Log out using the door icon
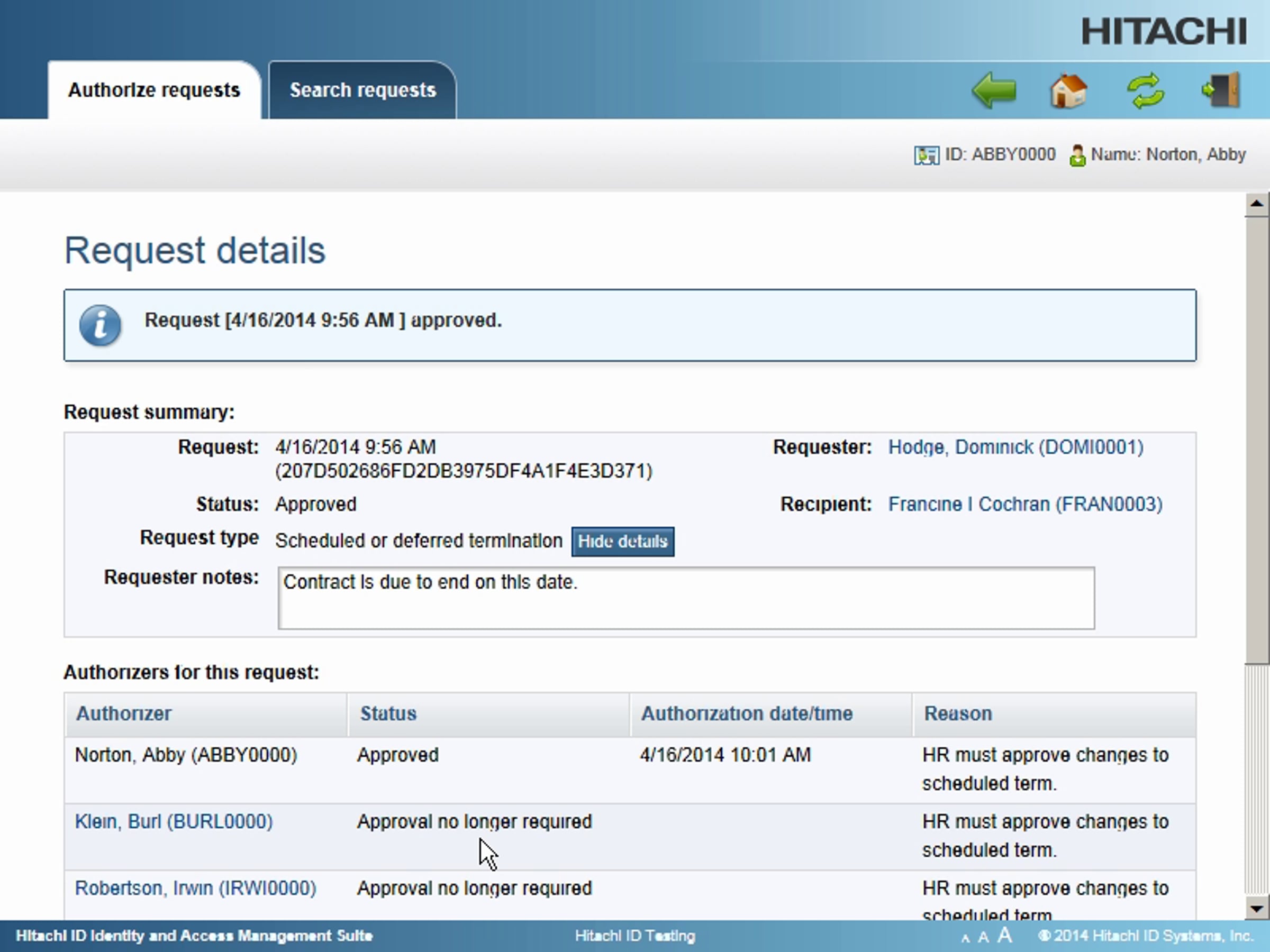Image resolution: width=1270 pixels, height=952 pixels. coord(1222,90)
